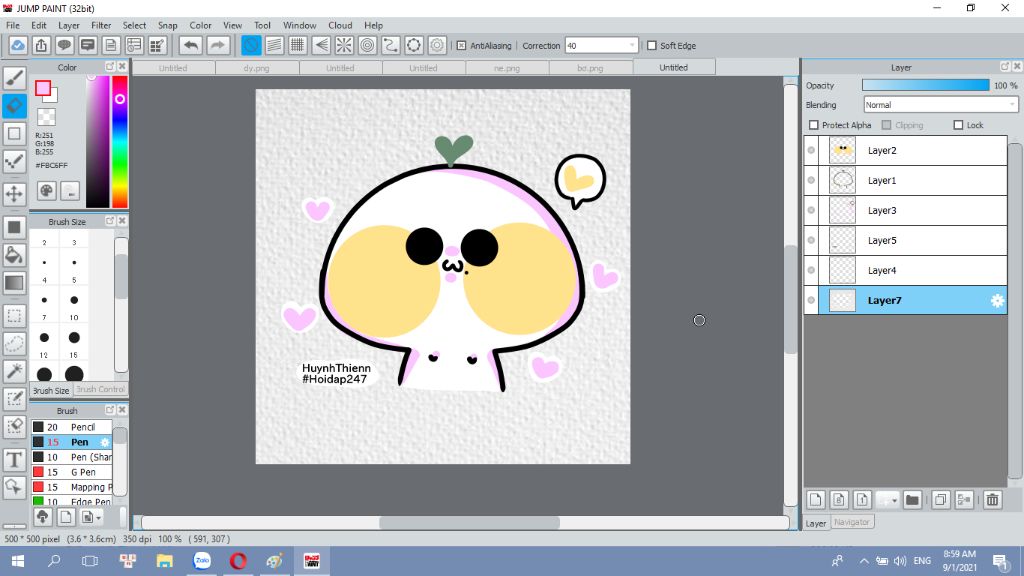Select the Eraser tool in left toolbar
This screenshot has height=576, width=1024.
(x=14, y=105)
